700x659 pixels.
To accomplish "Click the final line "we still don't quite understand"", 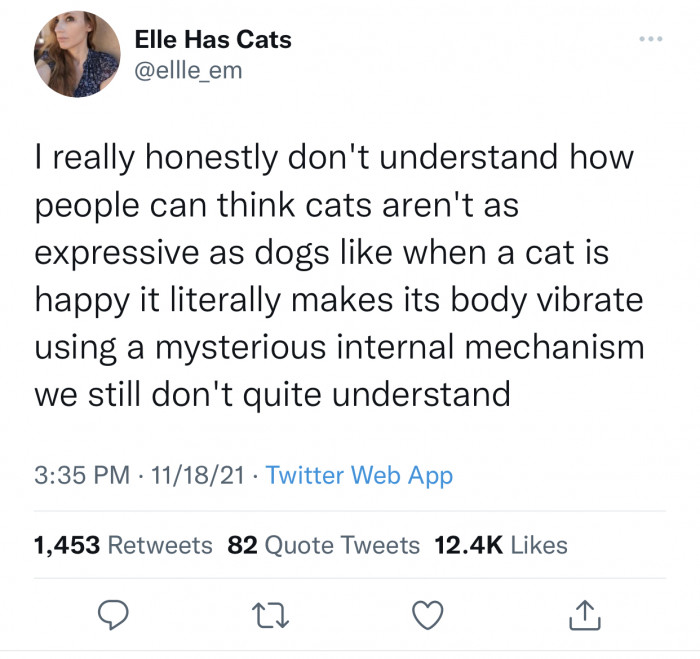I will [272, 393].
